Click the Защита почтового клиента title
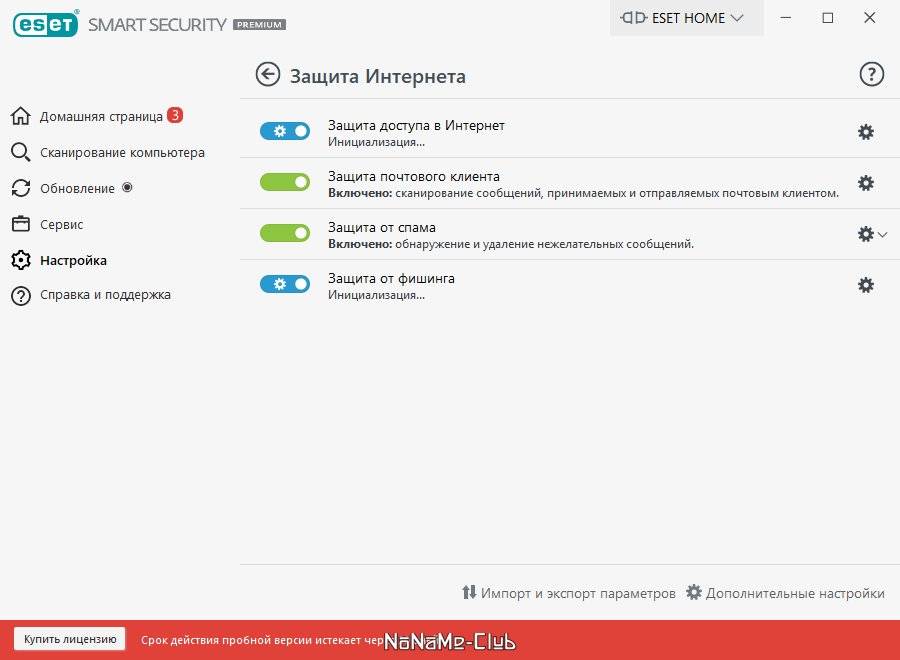The width and height of the screenshot is (900, 660). coord(414,176)
